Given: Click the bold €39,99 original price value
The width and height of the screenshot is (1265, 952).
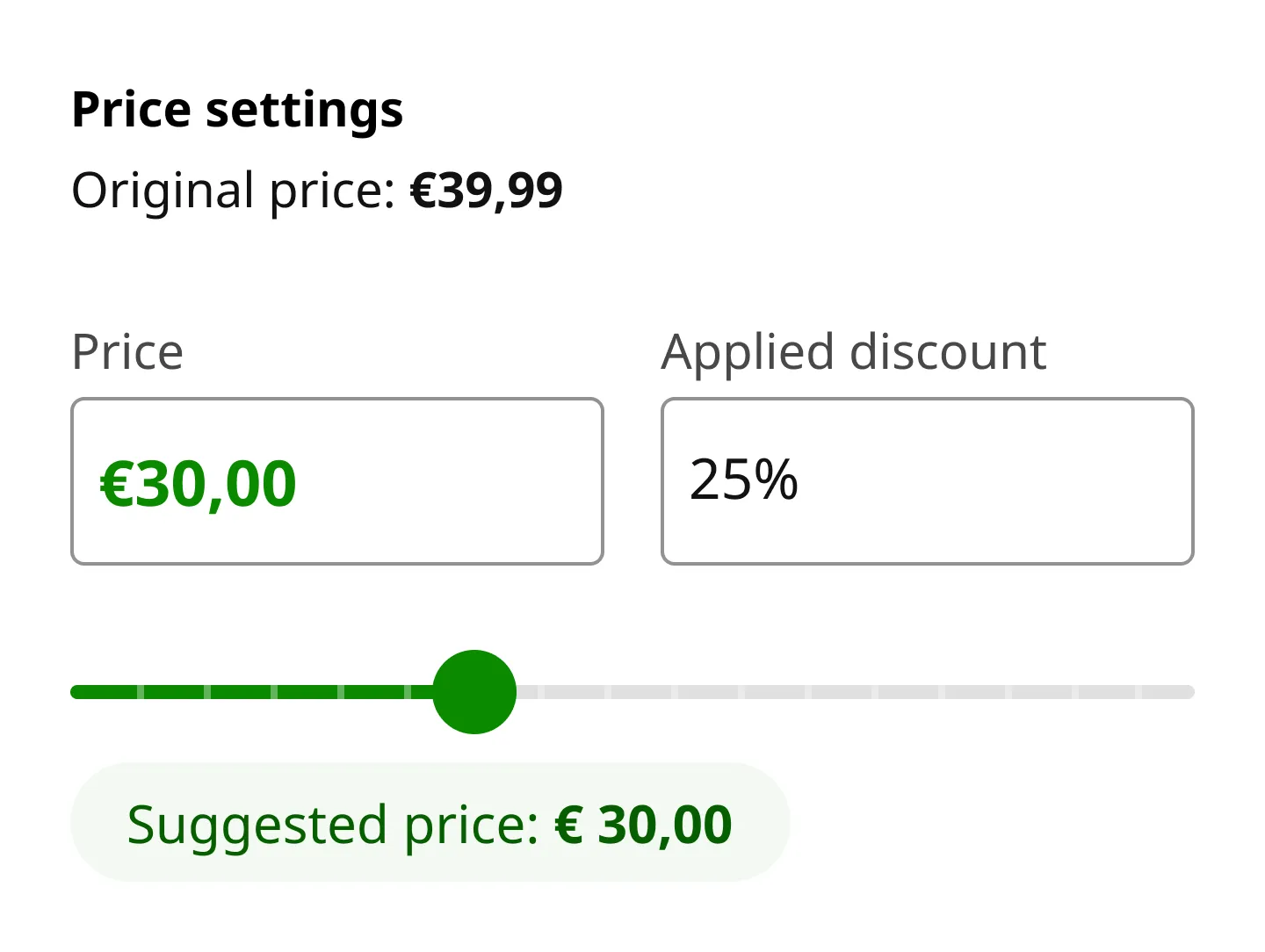Looking at the screenshot, I should tap(486, 190).
